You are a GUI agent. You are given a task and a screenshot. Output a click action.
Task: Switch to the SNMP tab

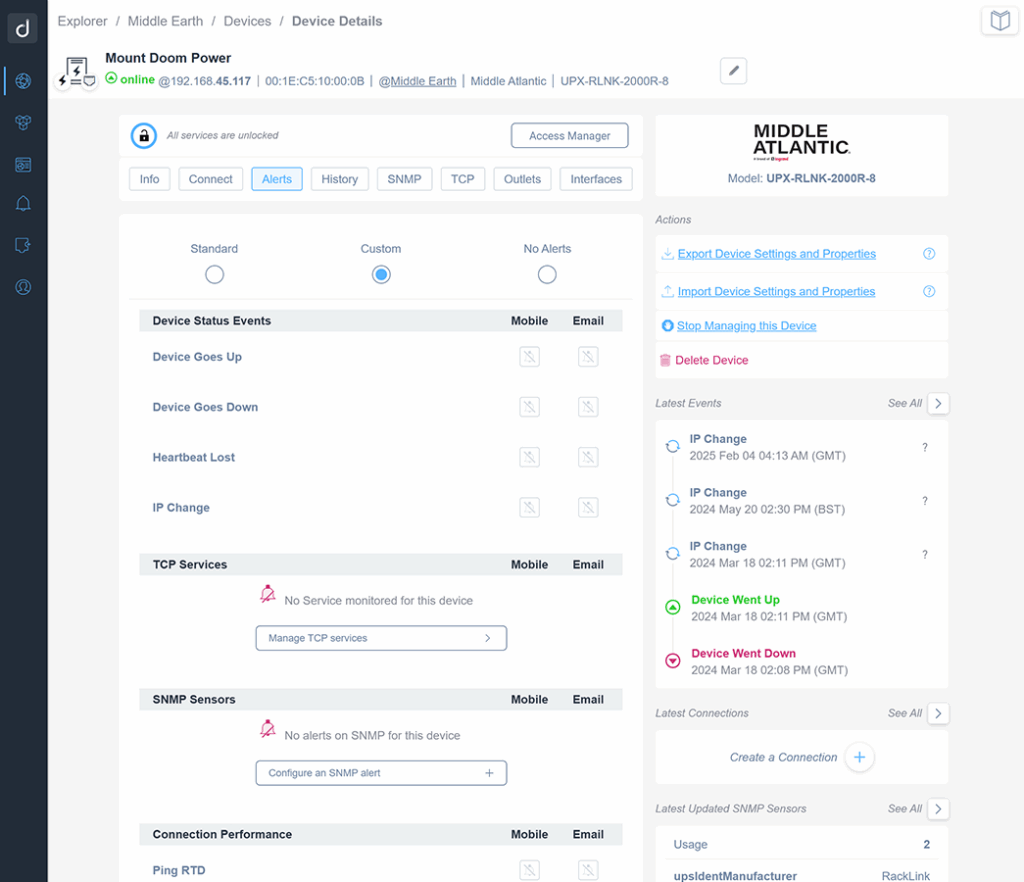404,179
